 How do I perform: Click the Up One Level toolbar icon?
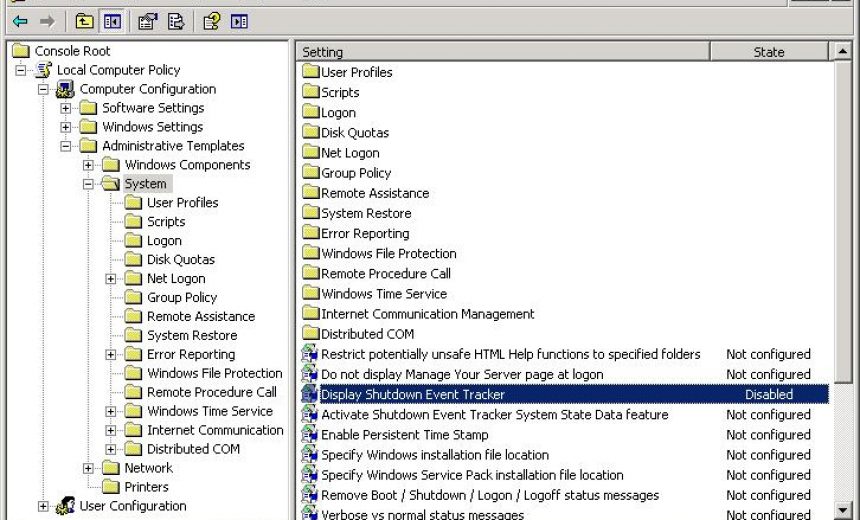click(x=85, y=21)
